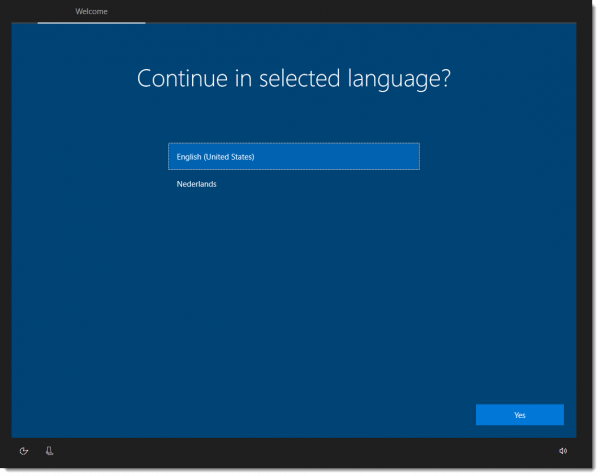Viewport: 600px width, 476px height.
Task: Open the Welcome tab
Action: coord(91,12)
